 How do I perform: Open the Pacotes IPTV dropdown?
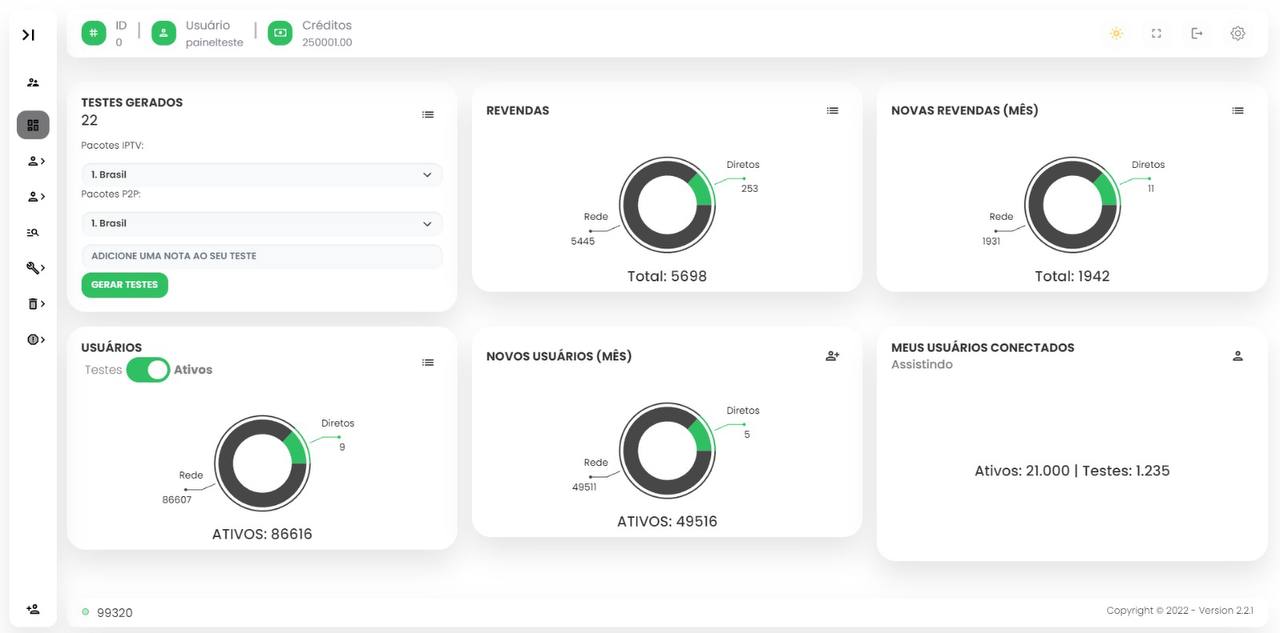point(261,175)
